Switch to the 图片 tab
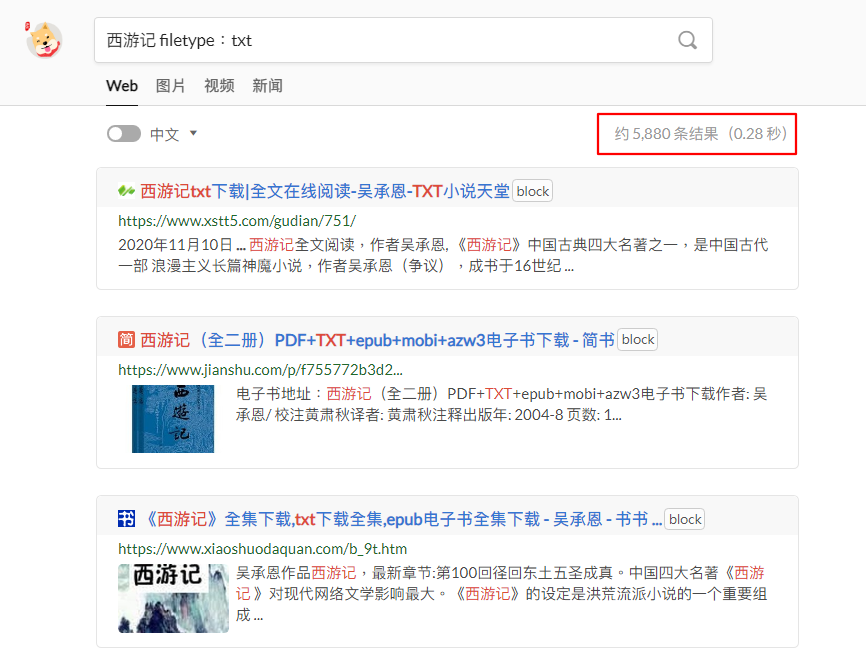 (x=170, y=86)
